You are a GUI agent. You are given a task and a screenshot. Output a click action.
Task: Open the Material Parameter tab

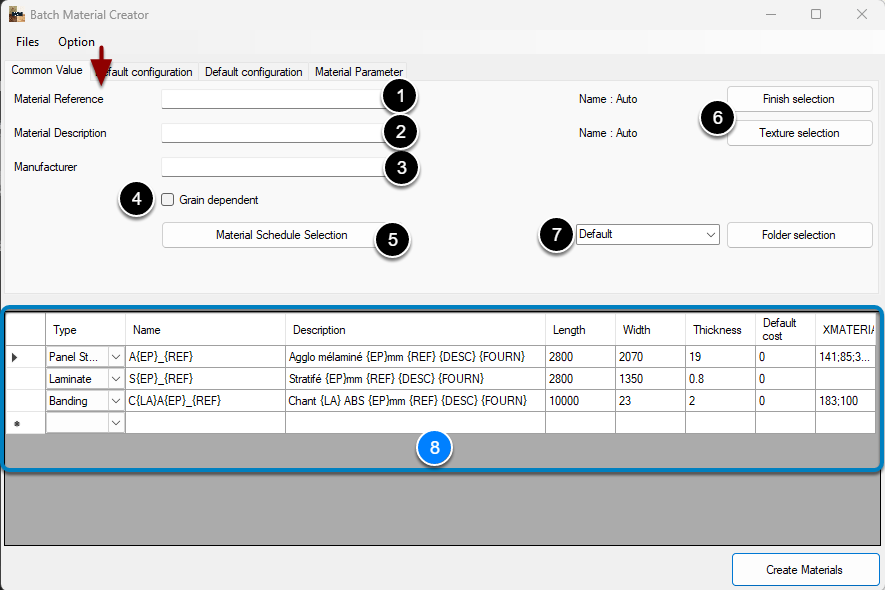358,72
